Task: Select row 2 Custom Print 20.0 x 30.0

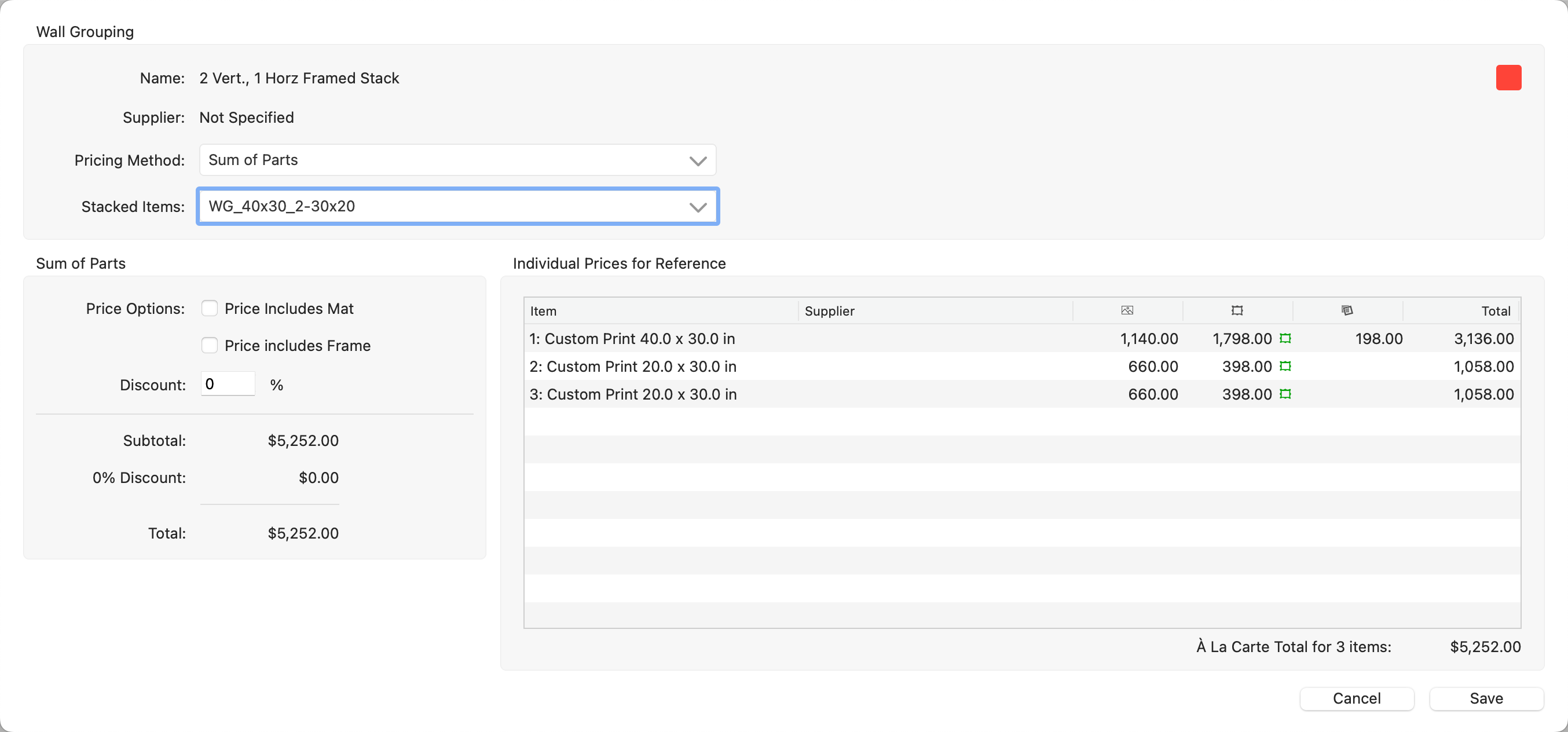Action: point(633,367)
